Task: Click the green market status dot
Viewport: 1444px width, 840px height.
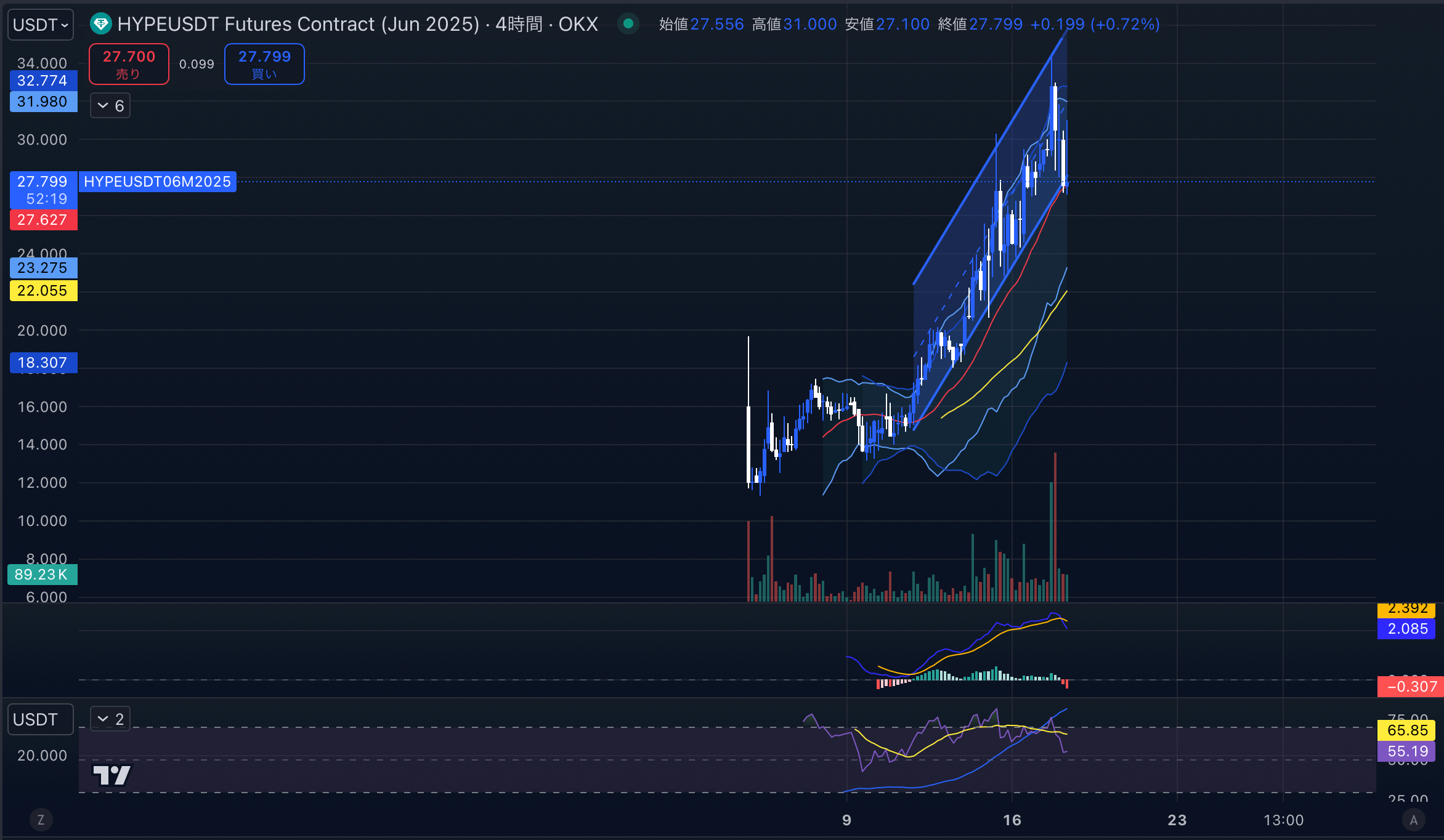Action: point(628,24)
